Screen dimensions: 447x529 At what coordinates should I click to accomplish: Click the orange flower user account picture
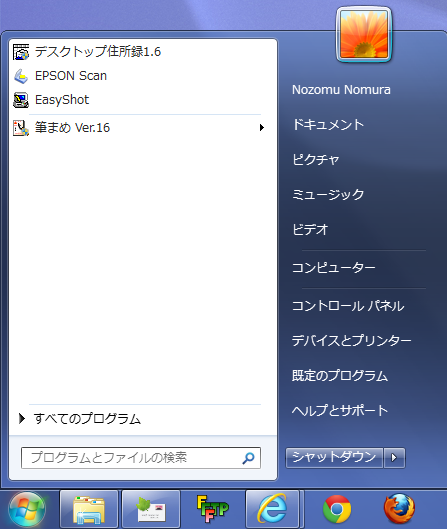(x=364, y=34)
